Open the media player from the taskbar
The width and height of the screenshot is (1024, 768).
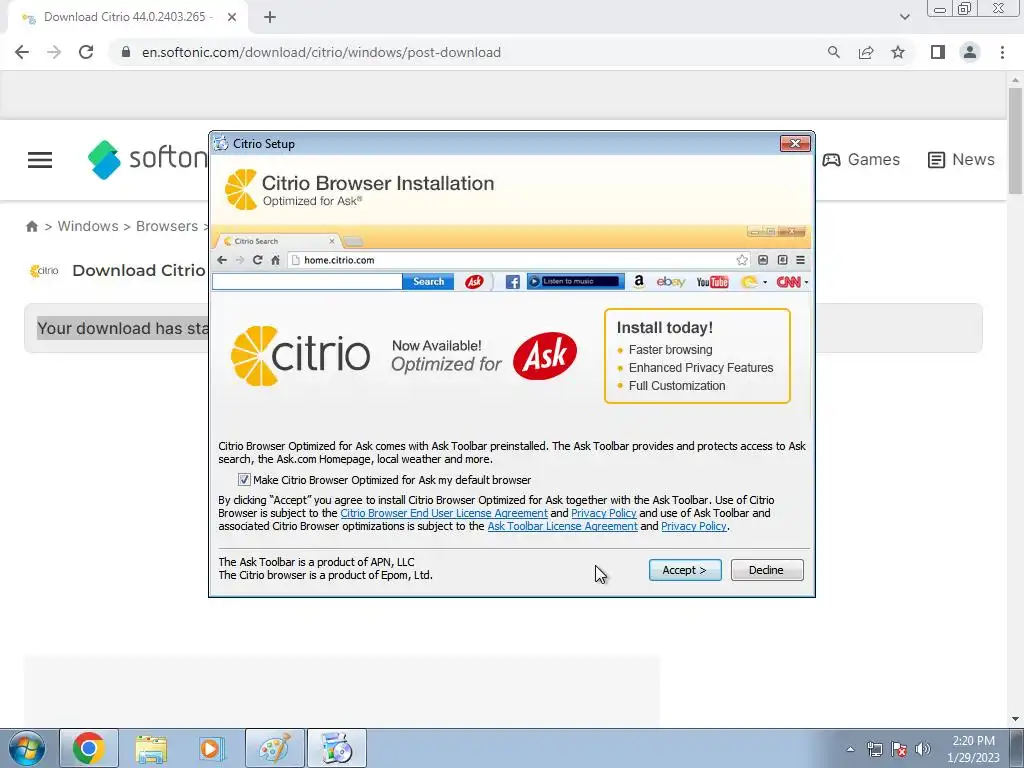click(212, 748)
